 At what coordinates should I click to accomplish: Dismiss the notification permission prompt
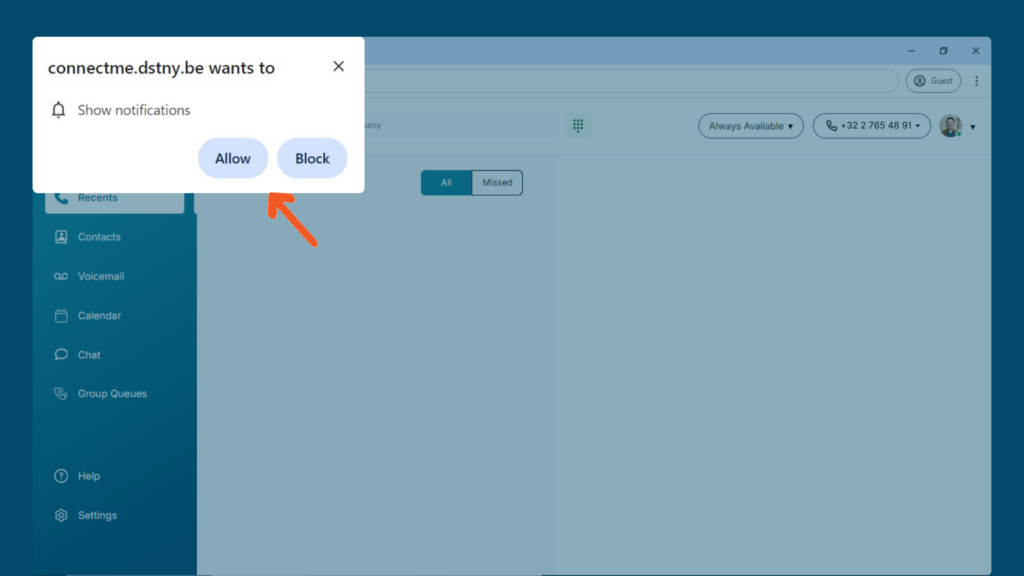338,66
